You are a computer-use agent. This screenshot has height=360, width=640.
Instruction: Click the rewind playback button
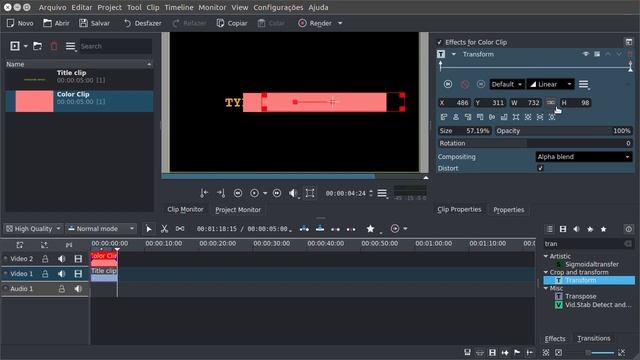point(238,193)
